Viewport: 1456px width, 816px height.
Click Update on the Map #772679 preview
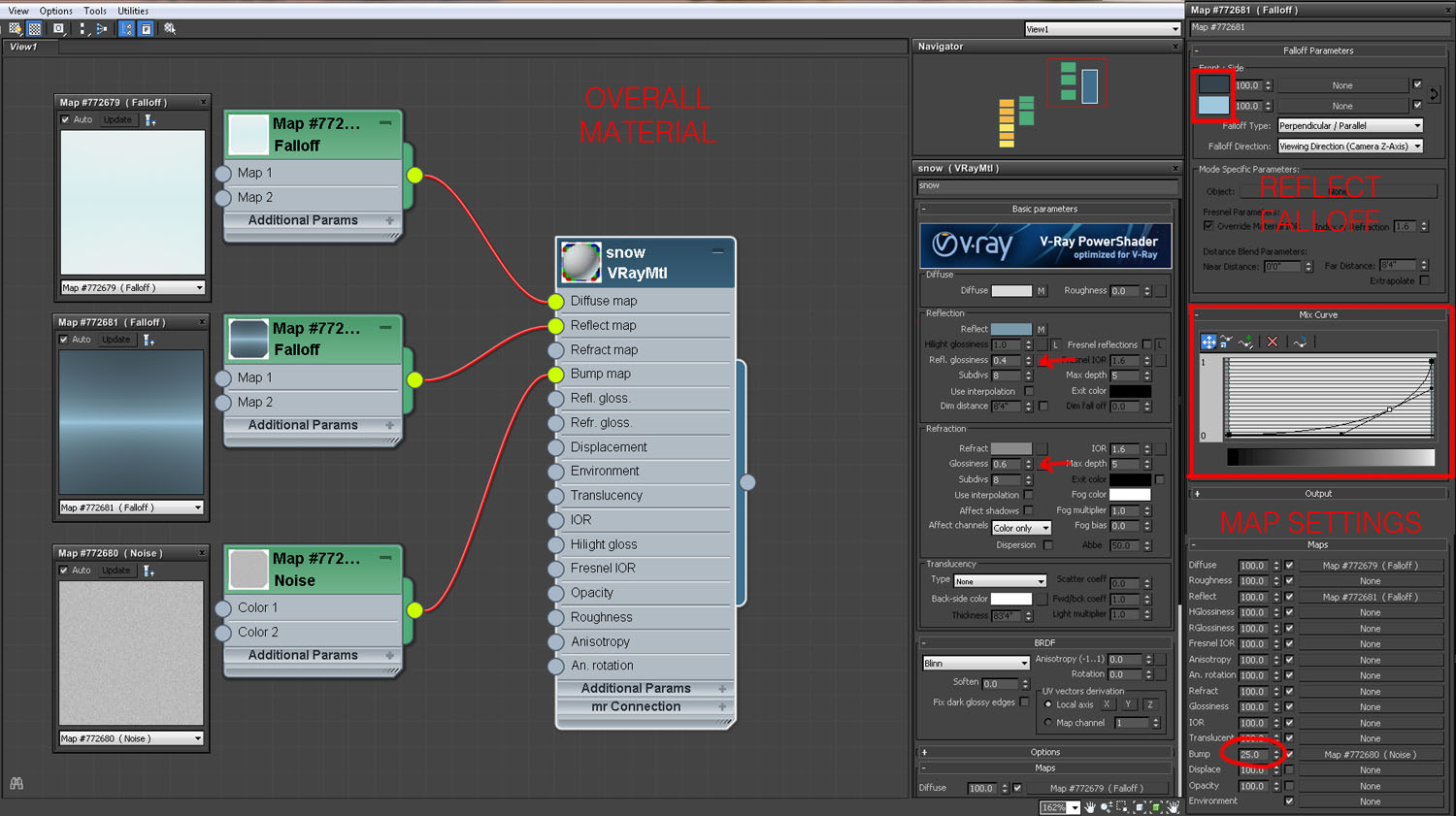point(117,120)
